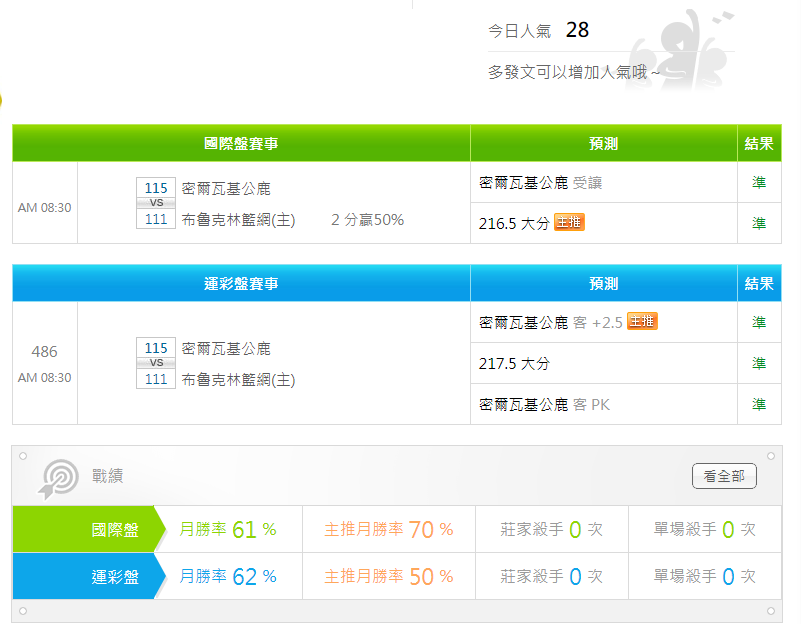Select the 密爾瓦基公鹿 客 PK prediction

coord(544,405)
